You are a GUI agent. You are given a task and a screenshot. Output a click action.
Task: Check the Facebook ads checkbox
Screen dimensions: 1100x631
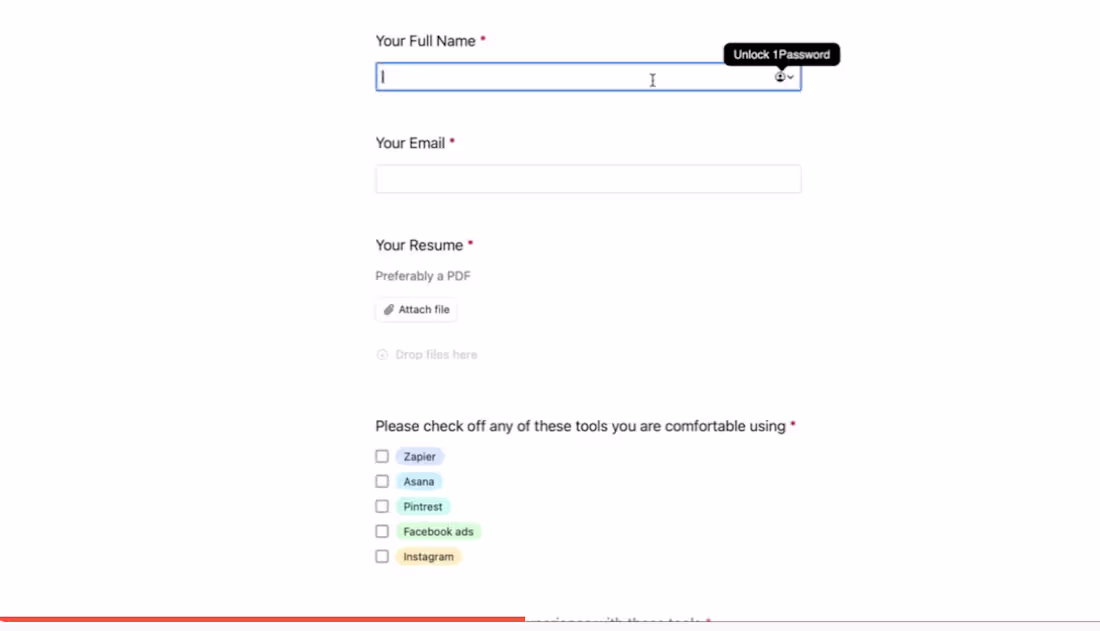382,530
